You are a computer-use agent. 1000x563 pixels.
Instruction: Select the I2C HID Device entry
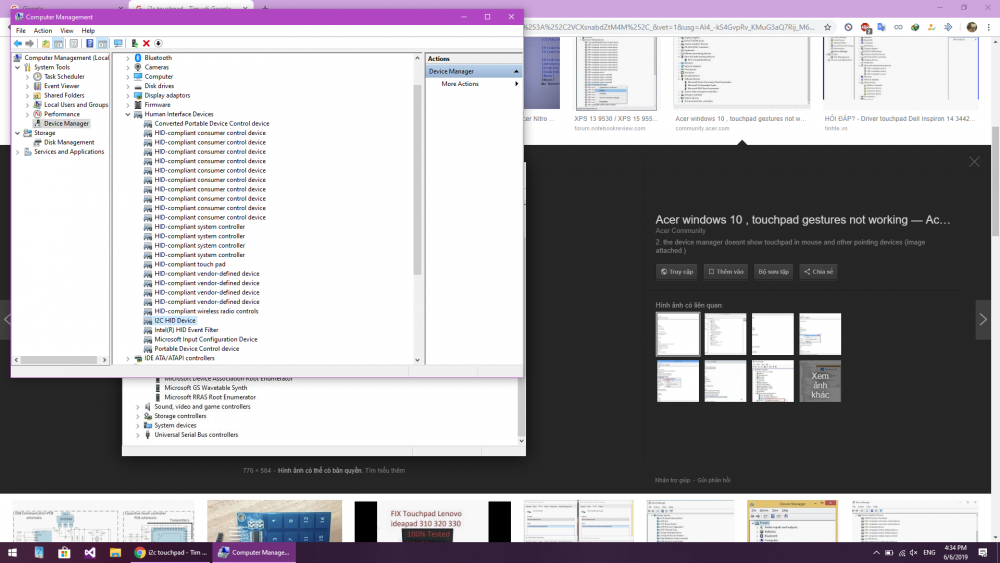pos(175,320)
